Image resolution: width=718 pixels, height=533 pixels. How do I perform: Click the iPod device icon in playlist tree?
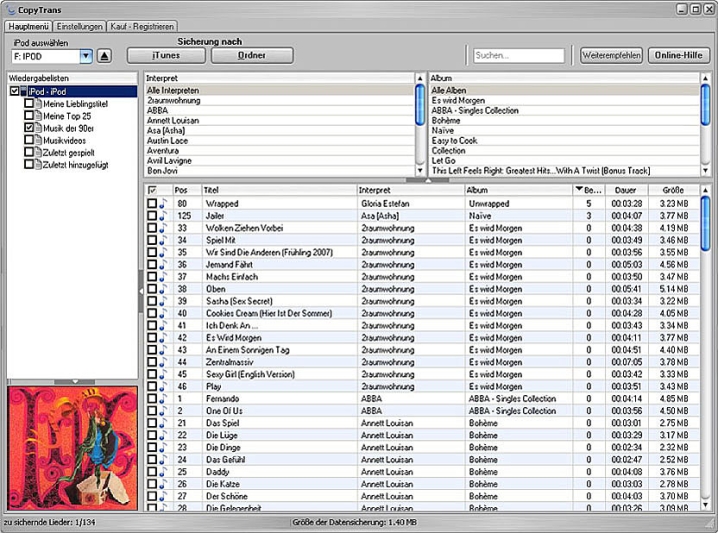pyautogui.click(x=25, y=91)
